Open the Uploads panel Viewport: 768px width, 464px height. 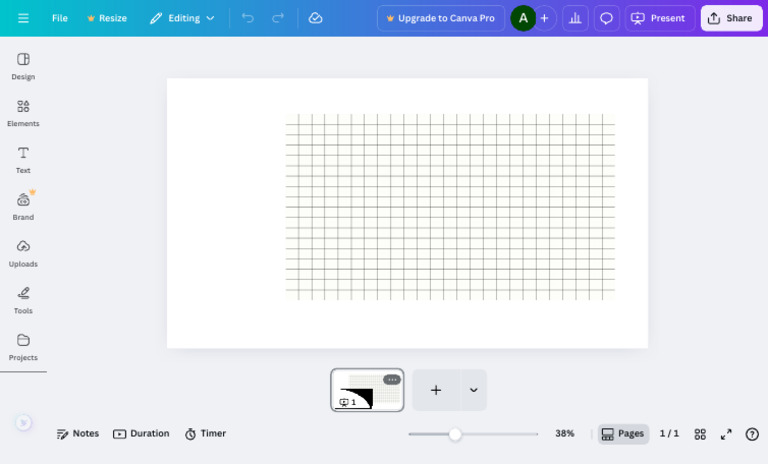coord(23,253)
